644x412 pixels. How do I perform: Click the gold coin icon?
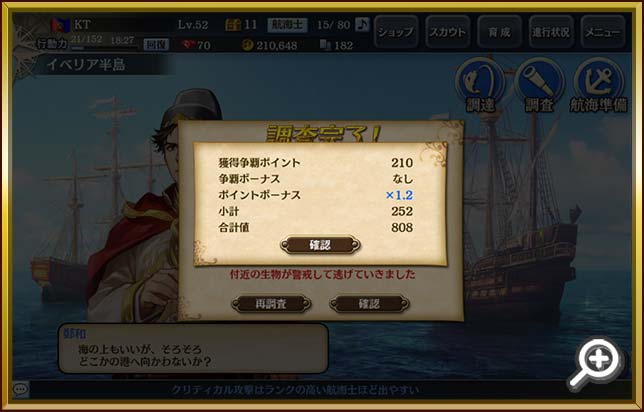[x=247, y=45]
